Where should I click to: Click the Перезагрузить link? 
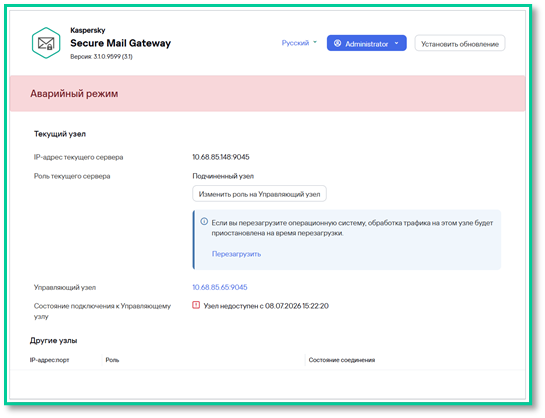236,254
